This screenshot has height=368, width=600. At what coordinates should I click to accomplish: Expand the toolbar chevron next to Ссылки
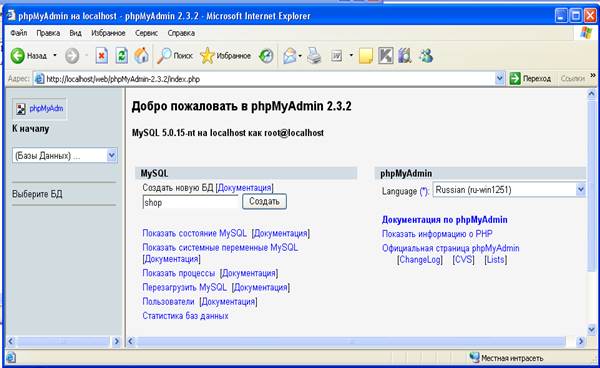point(593,76)
